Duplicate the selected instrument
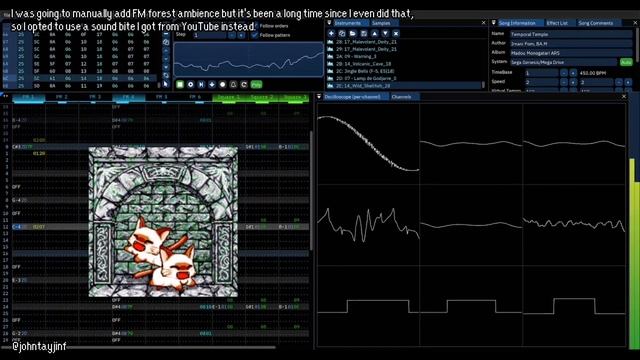This screenshot has height=360, width=640. [x=342, y=33]
